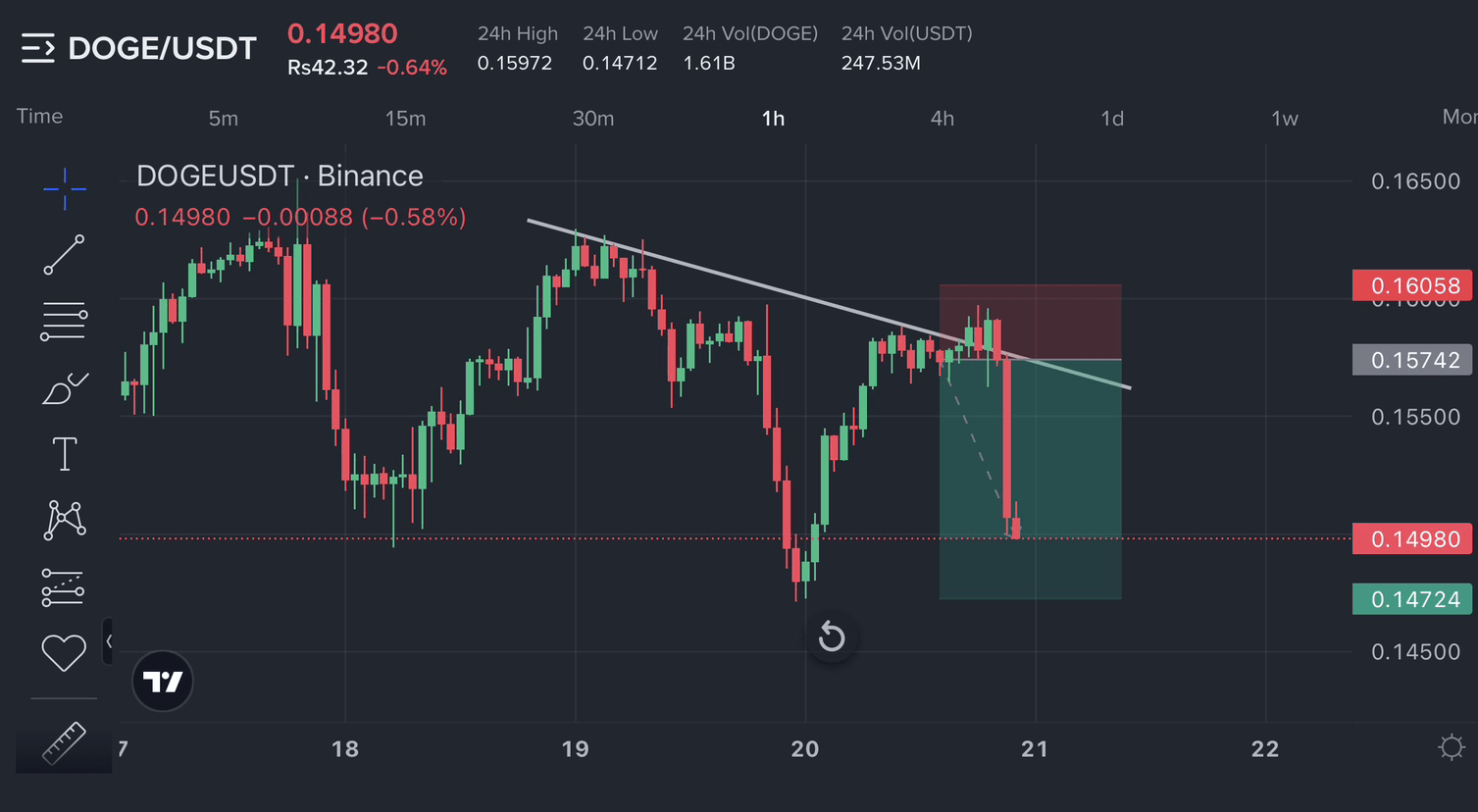Reset chart view with circular arrow button
Screen dimensions: 1478x812
[832, 636]
